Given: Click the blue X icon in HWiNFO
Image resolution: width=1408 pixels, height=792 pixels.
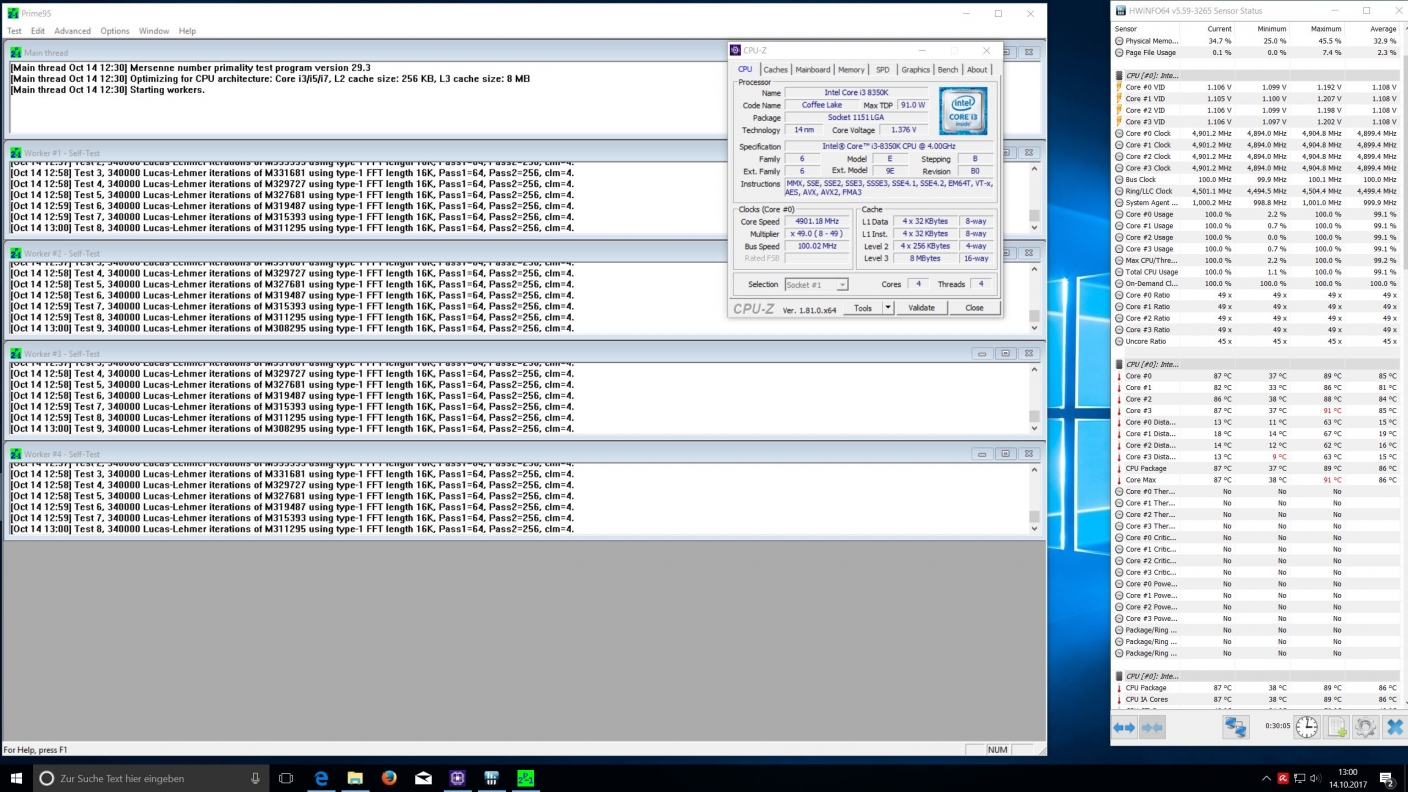Looking at the screenshot, I should point(1394,728).
